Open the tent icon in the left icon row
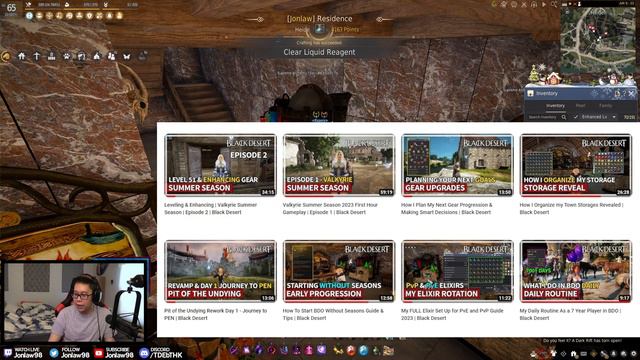 click(97, 56)
